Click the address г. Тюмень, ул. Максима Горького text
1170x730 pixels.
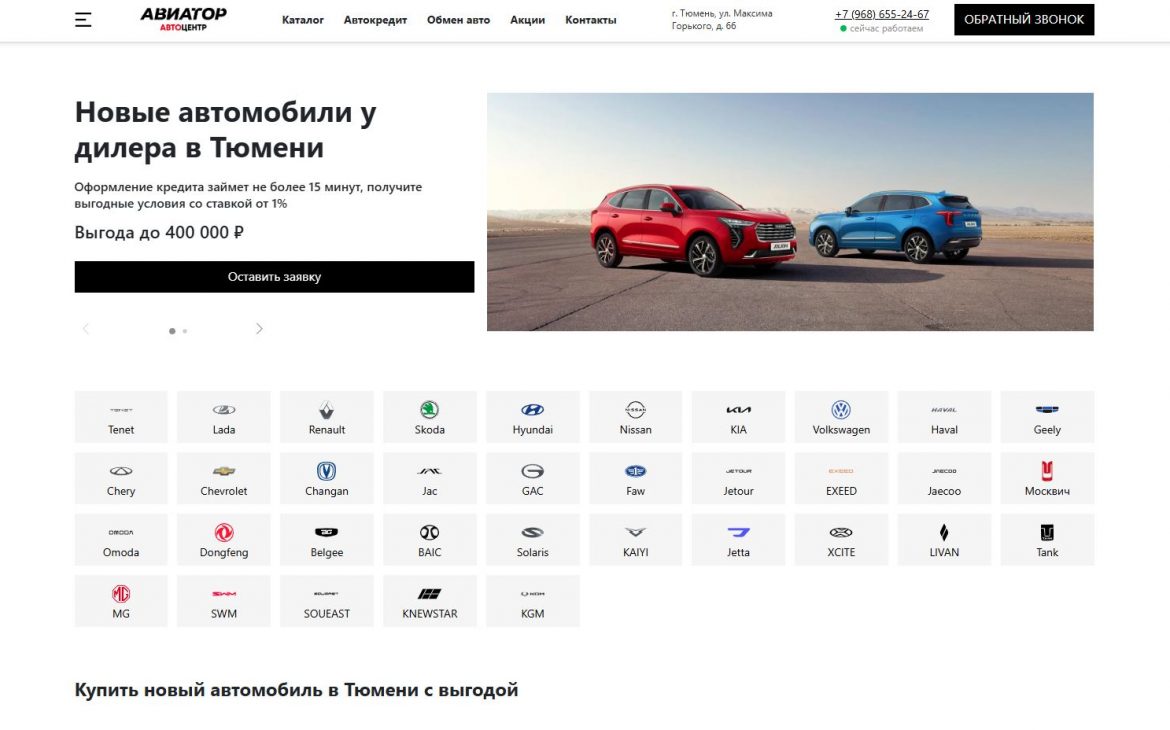coord(722,20)
